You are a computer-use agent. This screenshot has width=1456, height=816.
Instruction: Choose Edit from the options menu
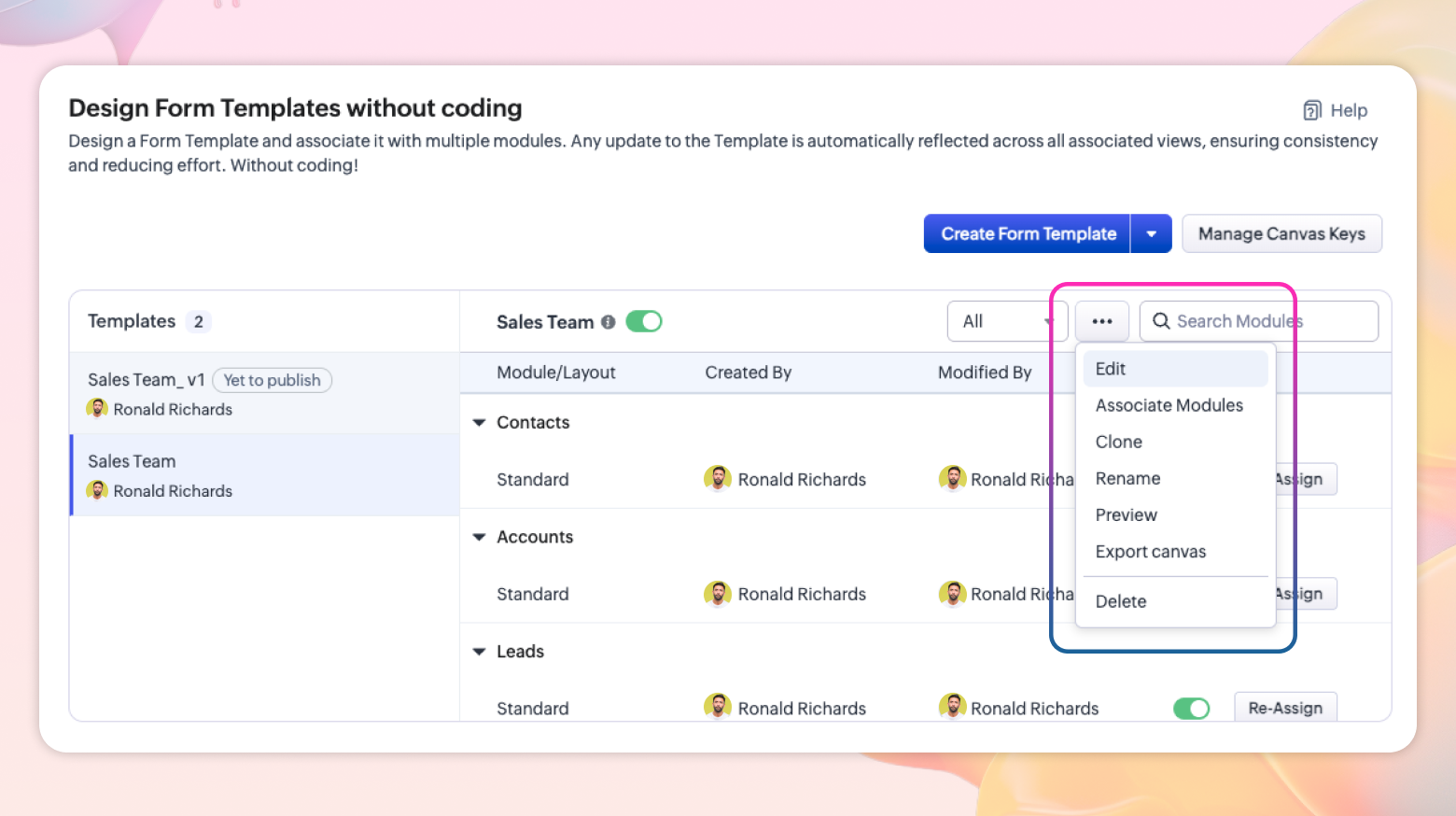[x=1175, y=369]
